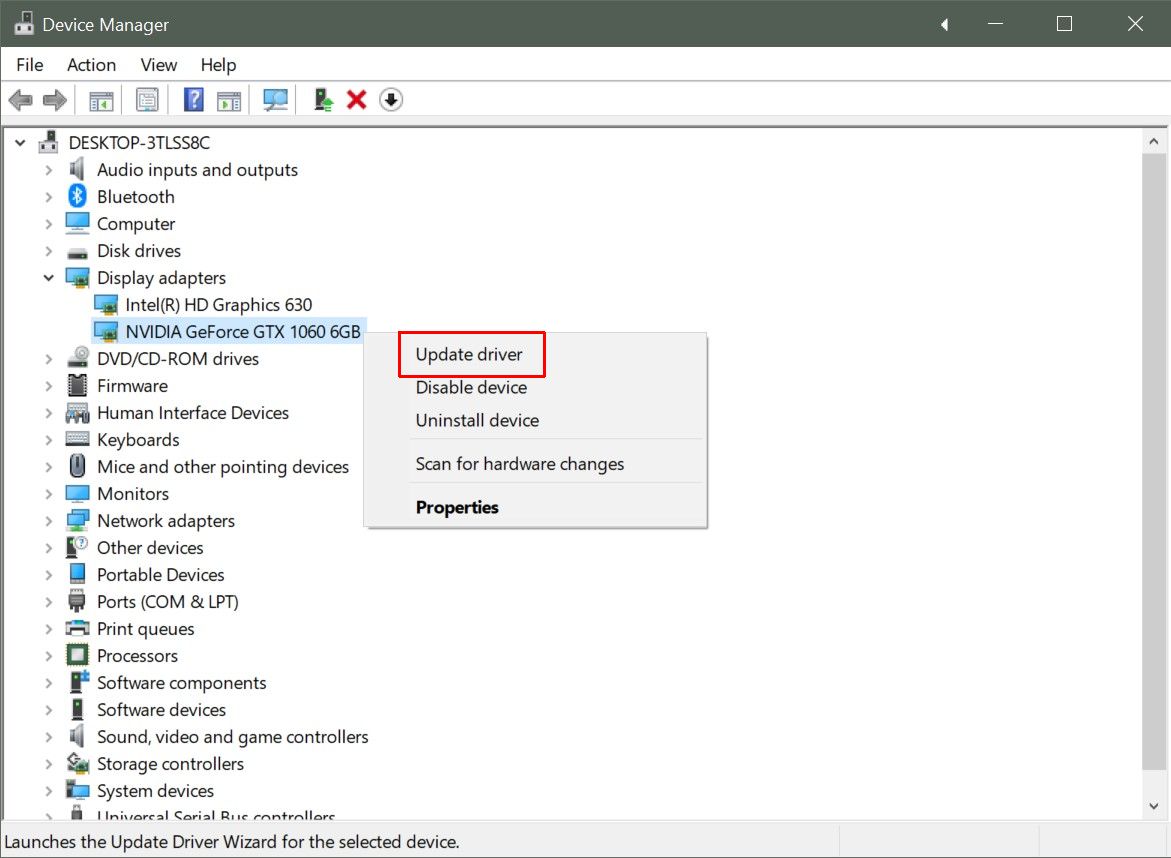
Task: Expand the Human Interface Devices category
Action: click(x=49, y=413)
